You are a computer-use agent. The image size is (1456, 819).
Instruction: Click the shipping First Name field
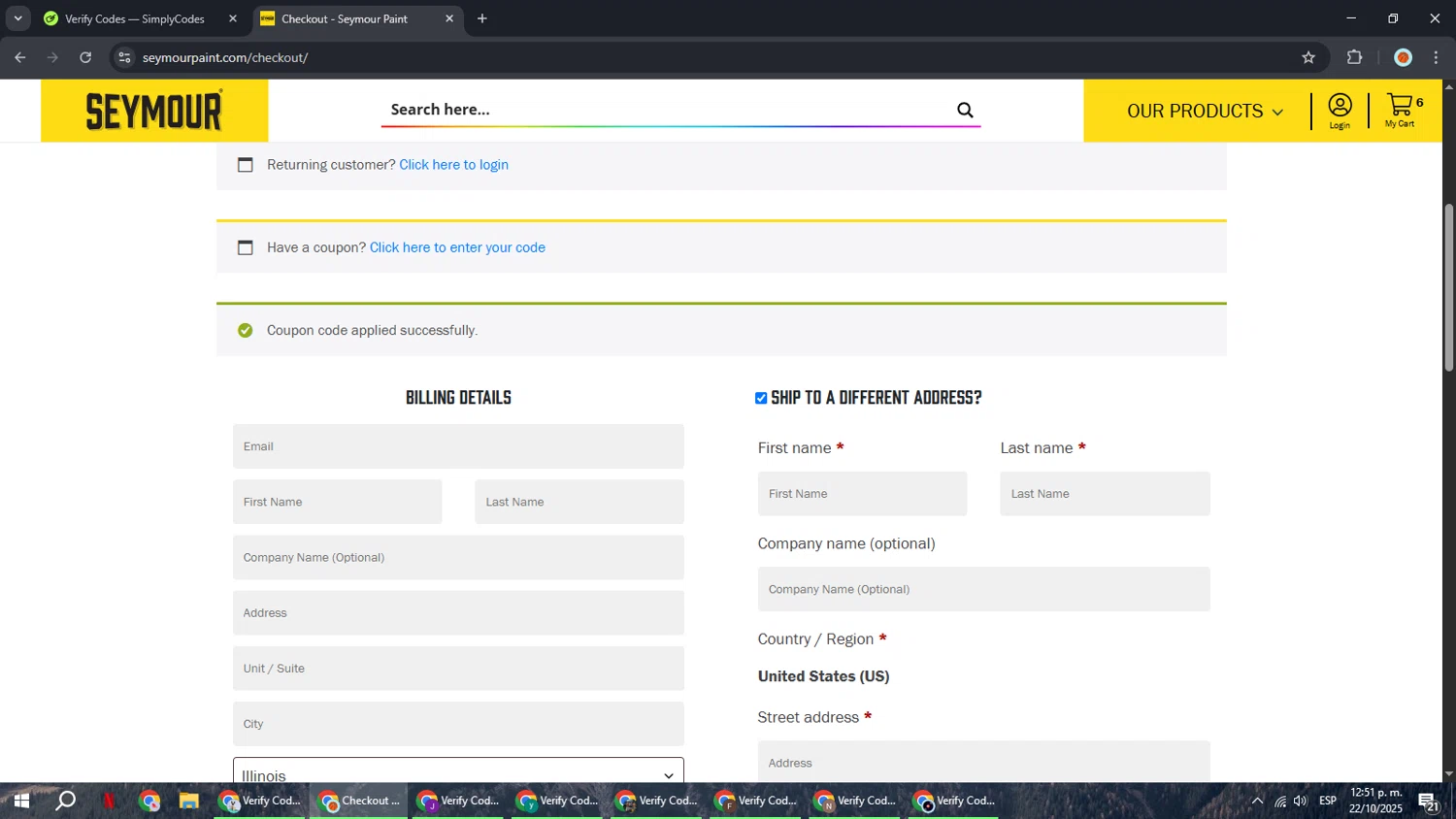tap(862, 494)
